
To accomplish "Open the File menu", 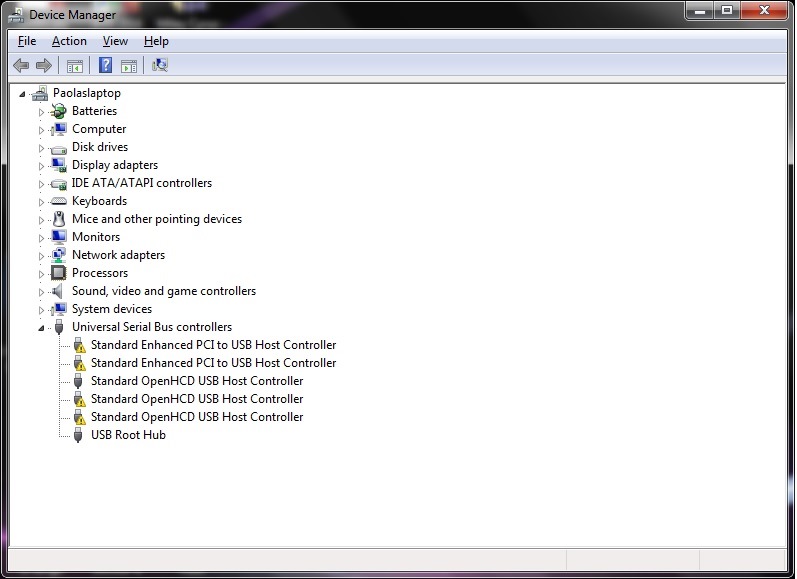I will coord(27,41).
